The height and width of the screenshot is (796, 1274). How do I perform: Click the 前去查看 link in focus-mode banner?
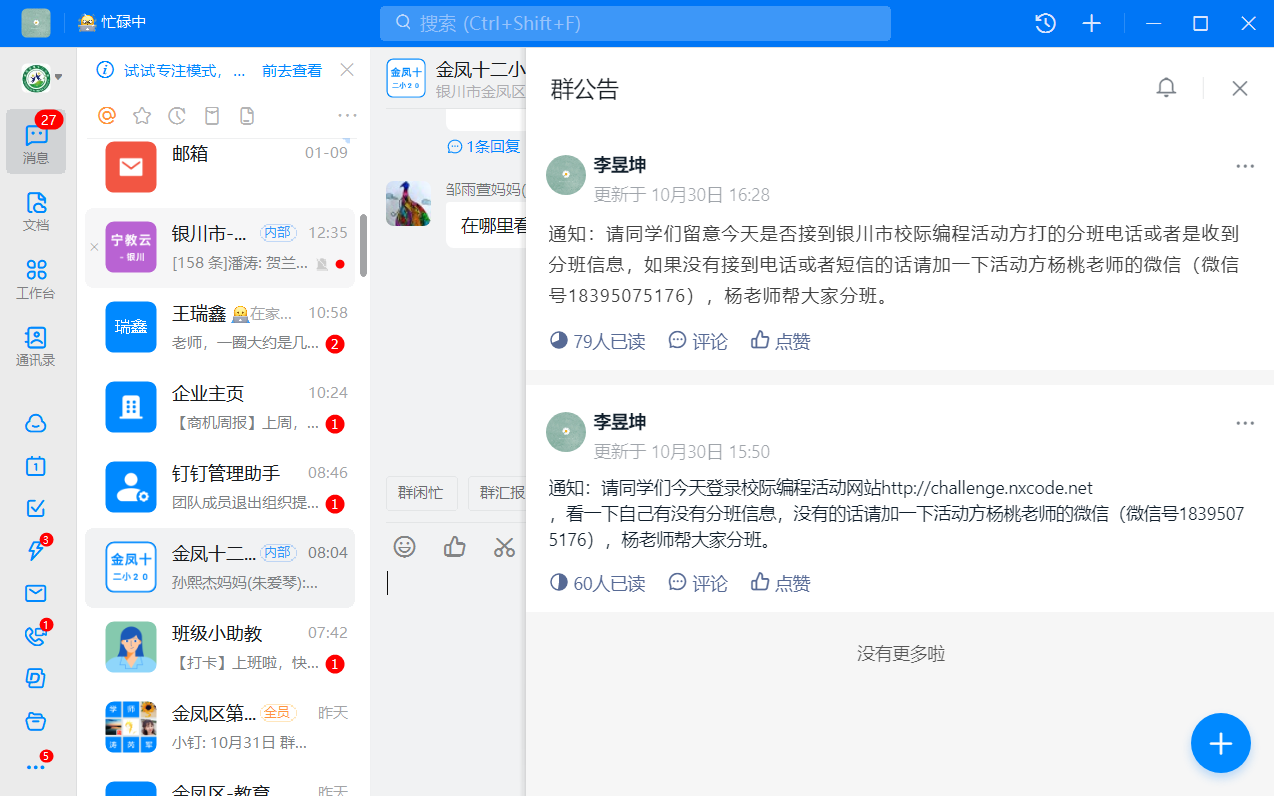point(292,70)
